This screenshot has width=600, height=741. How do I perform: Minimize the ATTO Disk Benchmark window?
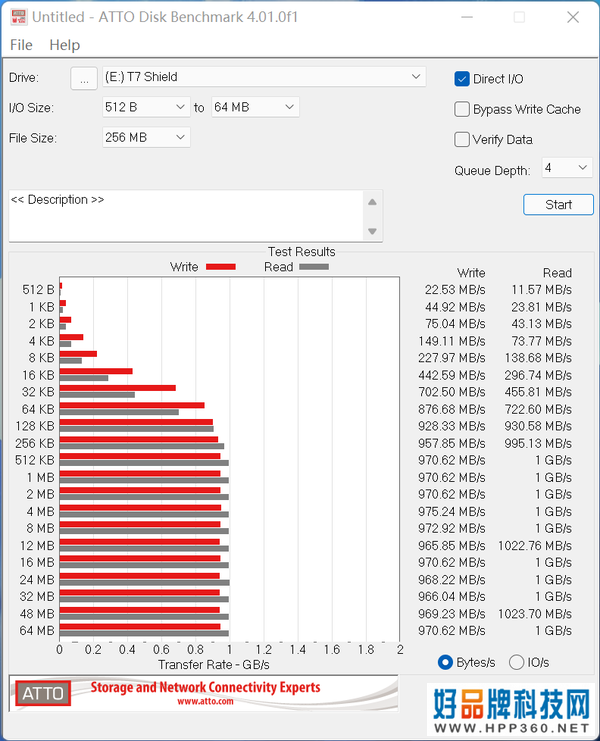(x=467, y=17)
